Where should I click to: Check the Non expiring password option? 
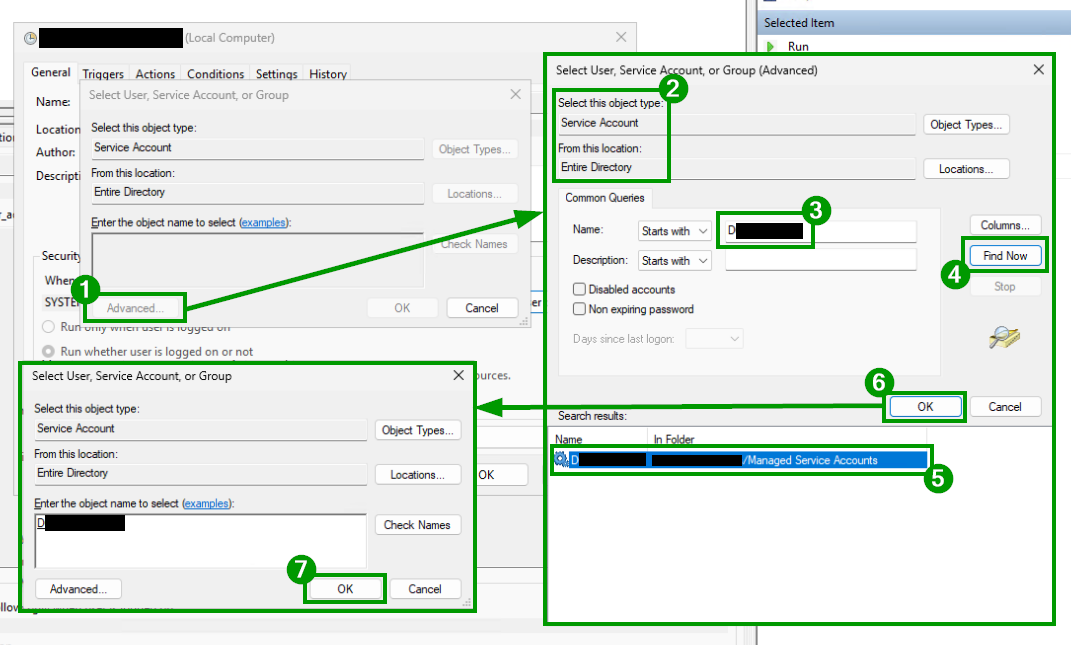pos(578,308)
